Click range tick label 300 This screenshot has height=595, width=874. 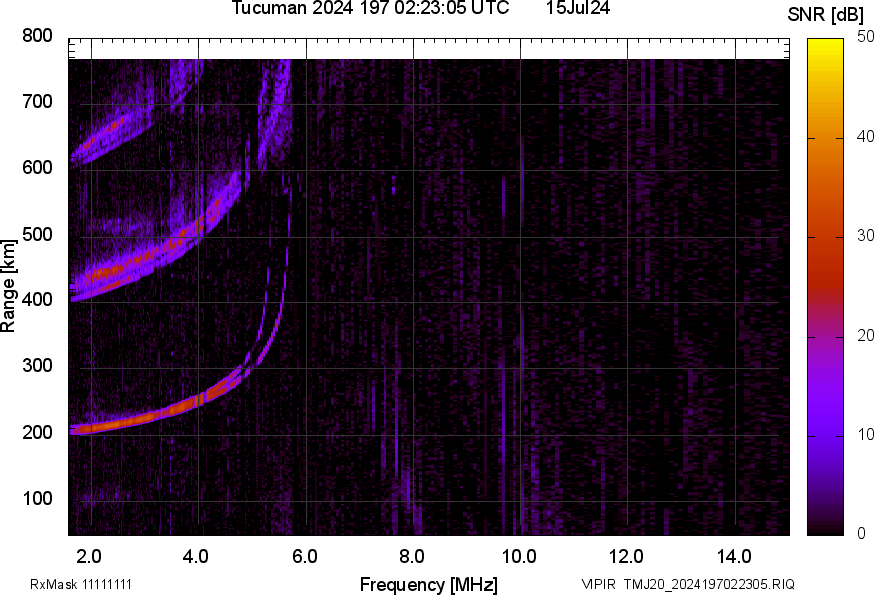tap(37, 366)
